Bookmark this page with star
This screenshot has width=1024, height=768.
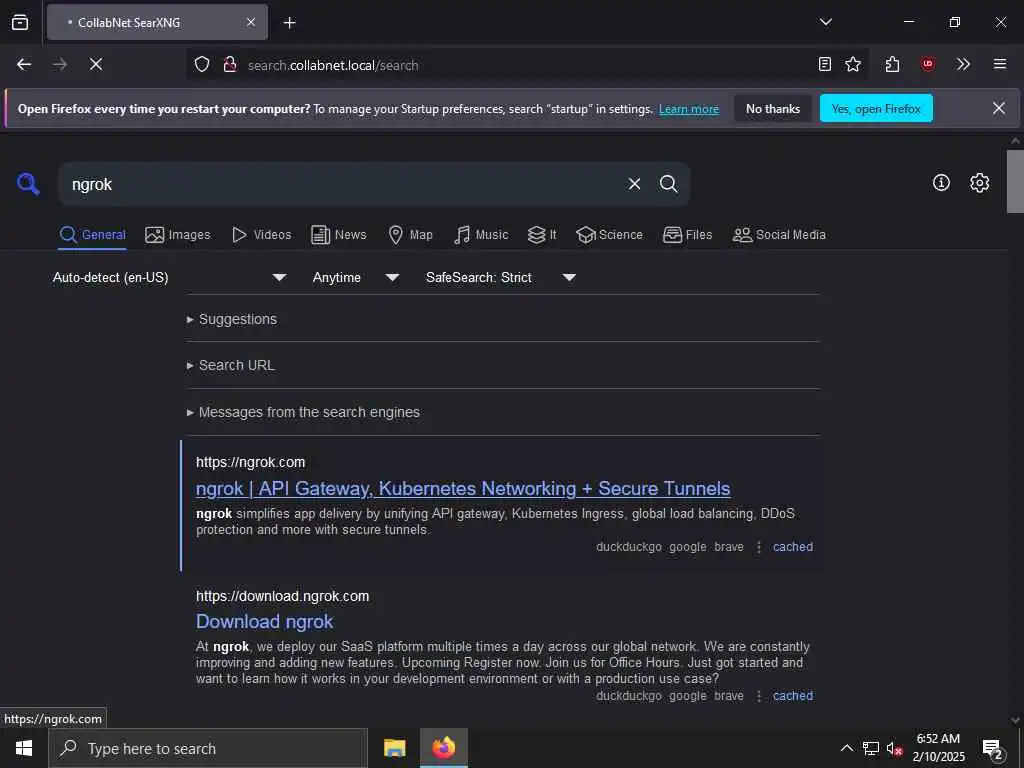pyautogui.click(x=853, y=64)
